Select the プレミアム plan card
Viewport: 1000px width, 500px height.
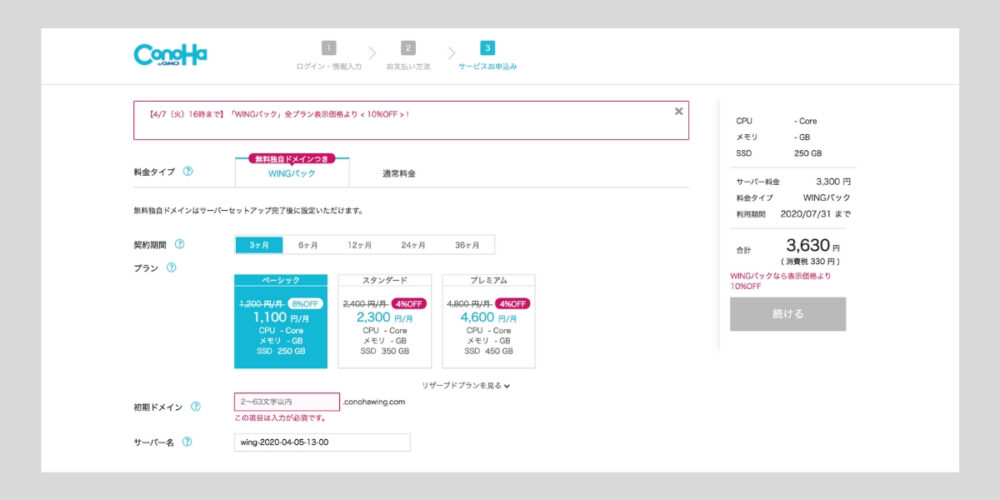tap(489, 321)
